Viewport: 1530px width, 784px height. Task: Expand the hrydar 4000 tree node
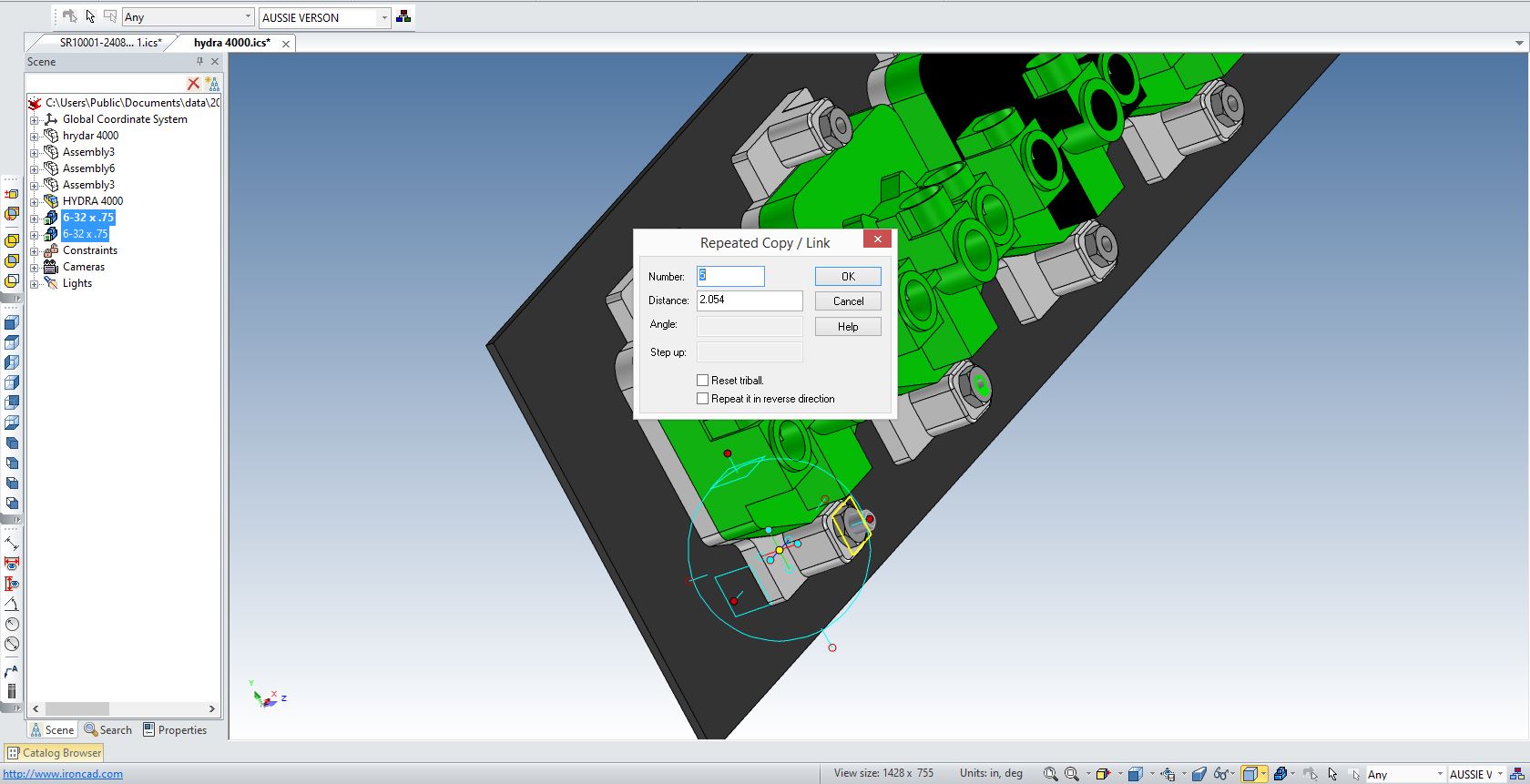point(35,136)
